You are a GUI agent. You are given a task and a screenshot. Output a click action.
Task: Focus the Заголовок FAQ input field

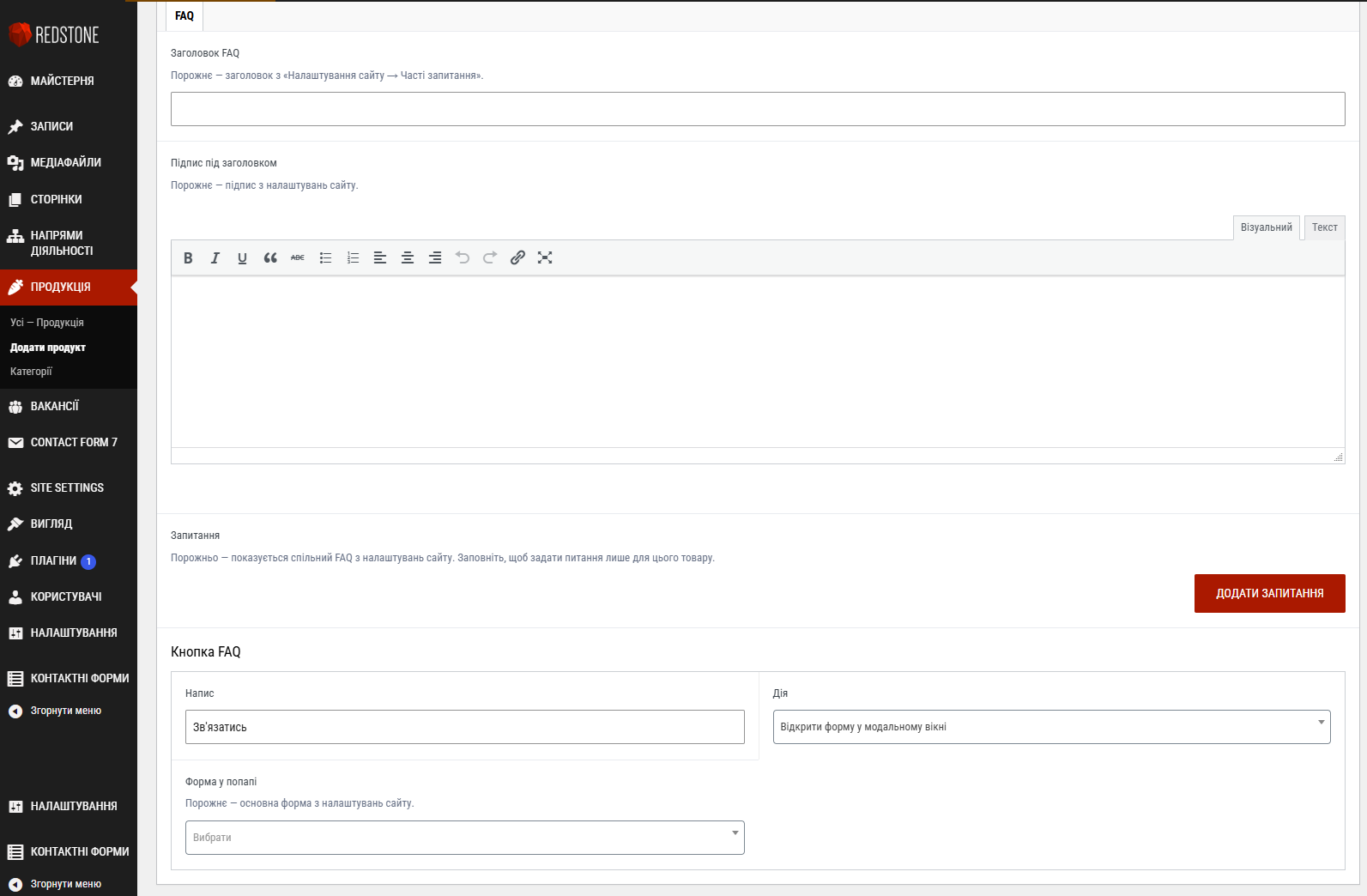point(757,109)
